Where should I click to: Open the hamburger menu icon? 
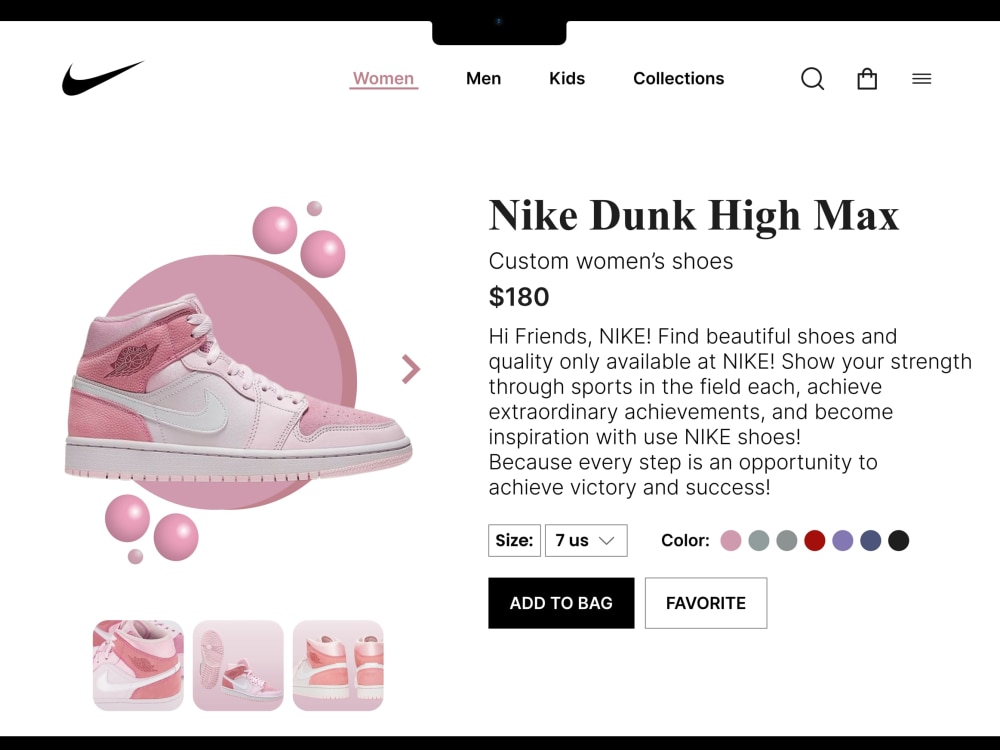(x=922, y=79)
